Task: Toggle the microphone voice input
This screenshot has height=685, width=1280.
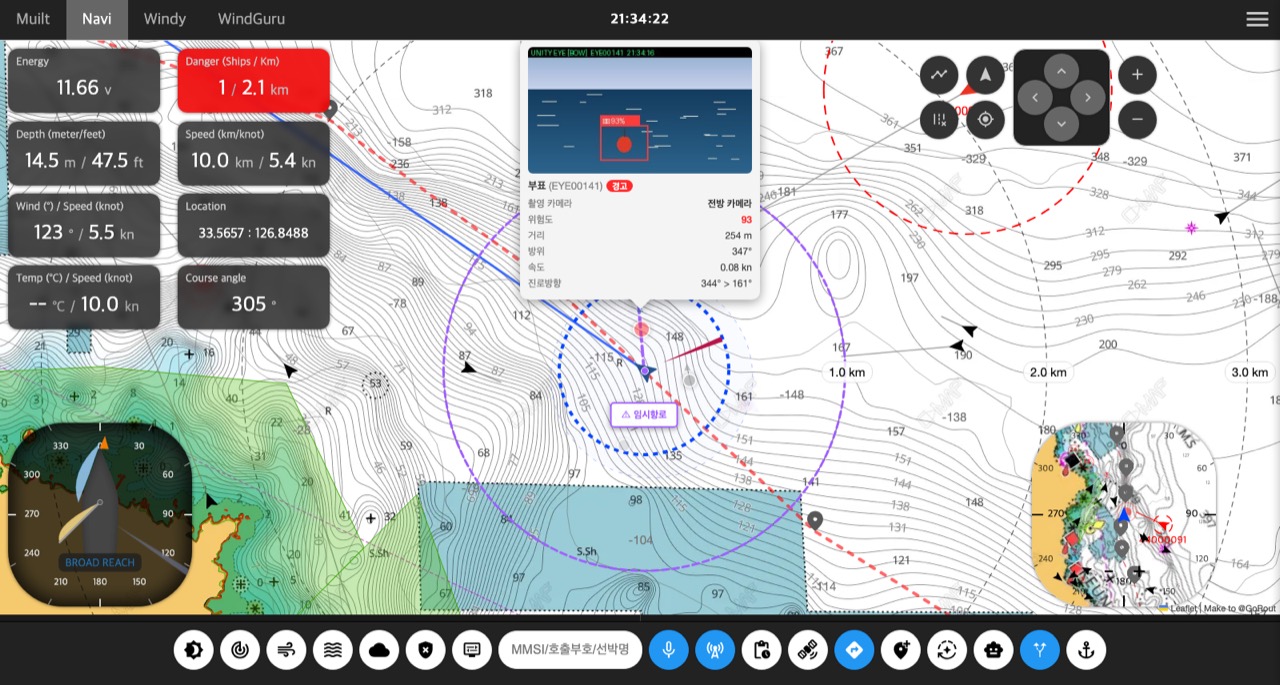Action: (x=668, y=650)
